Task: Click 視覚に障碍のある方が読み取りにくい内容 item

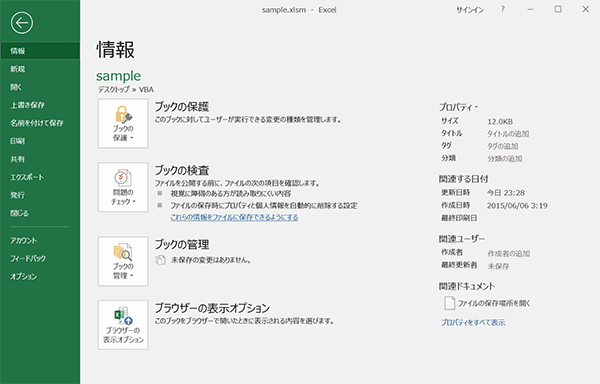Action: pyautogui.click(x=231, y=194)
